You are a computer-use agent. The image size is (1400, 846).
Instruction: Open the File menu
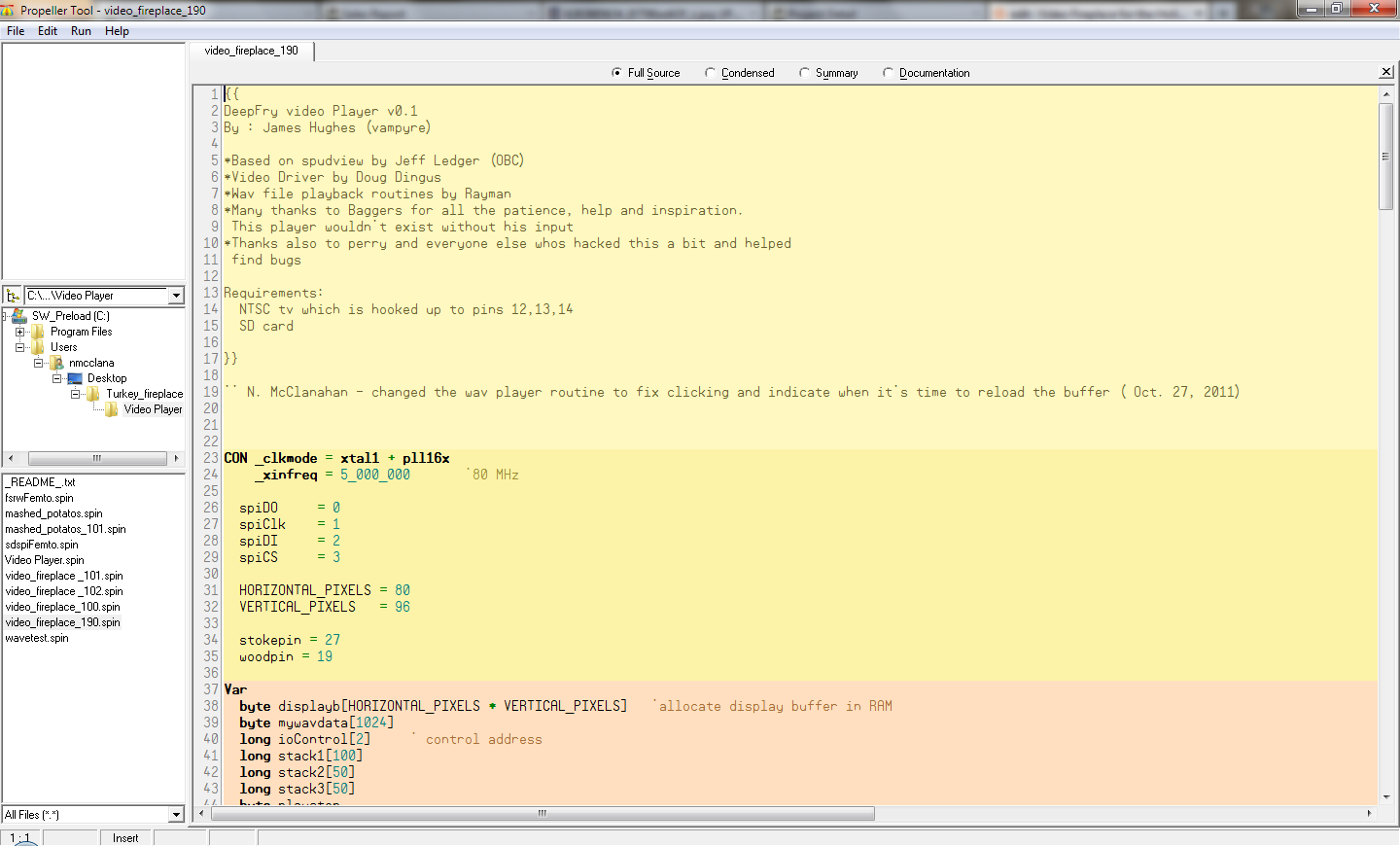(16, 31)
